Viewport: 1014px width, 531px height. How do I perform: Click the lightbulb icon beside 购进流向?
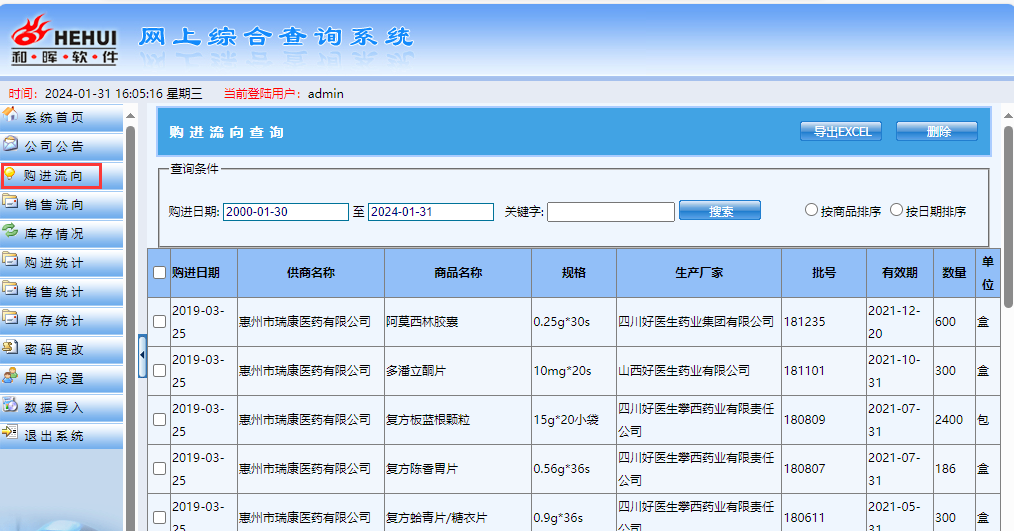click(x=11, y=174)
